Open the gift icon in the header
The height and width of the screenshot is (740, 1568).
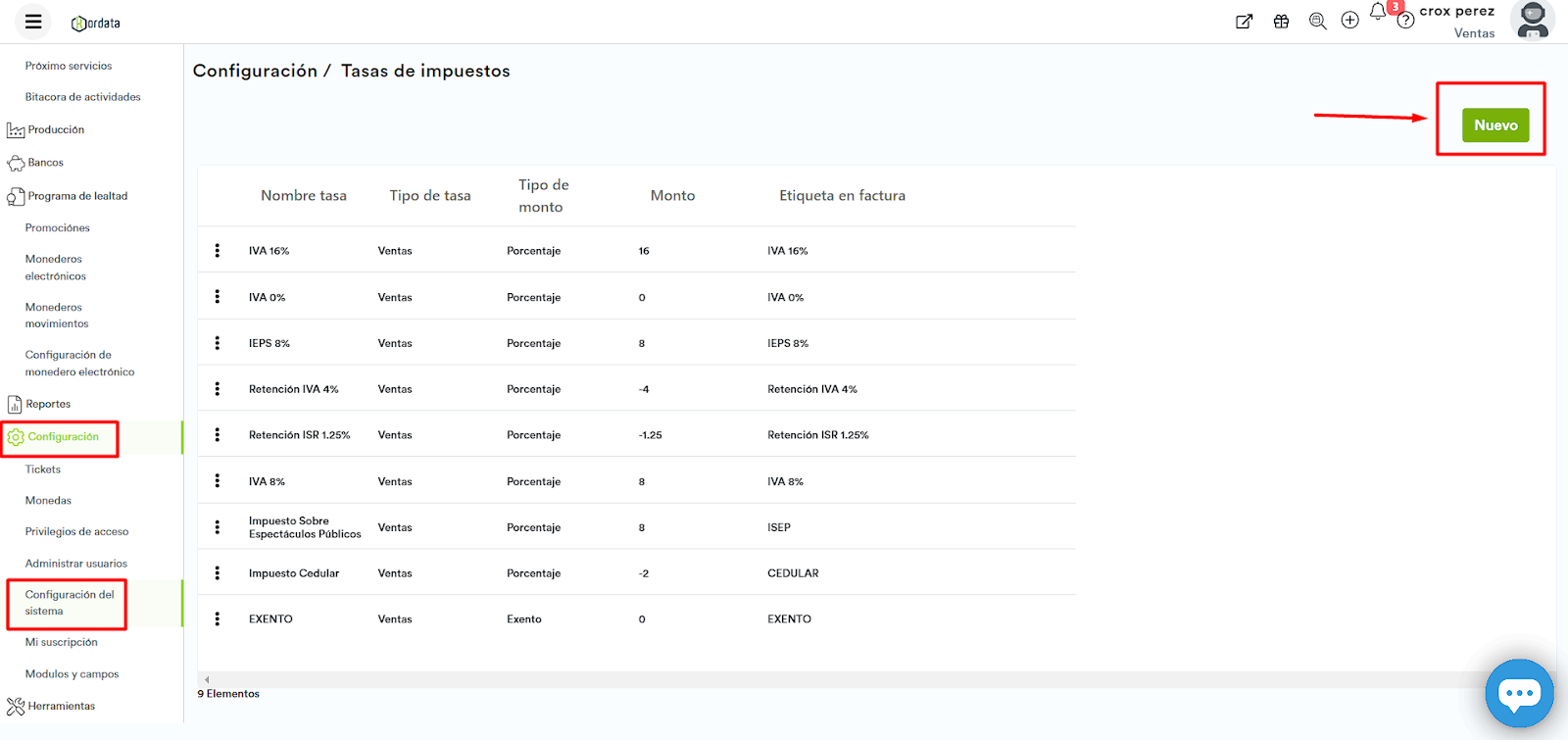(x=1281, y=22)
